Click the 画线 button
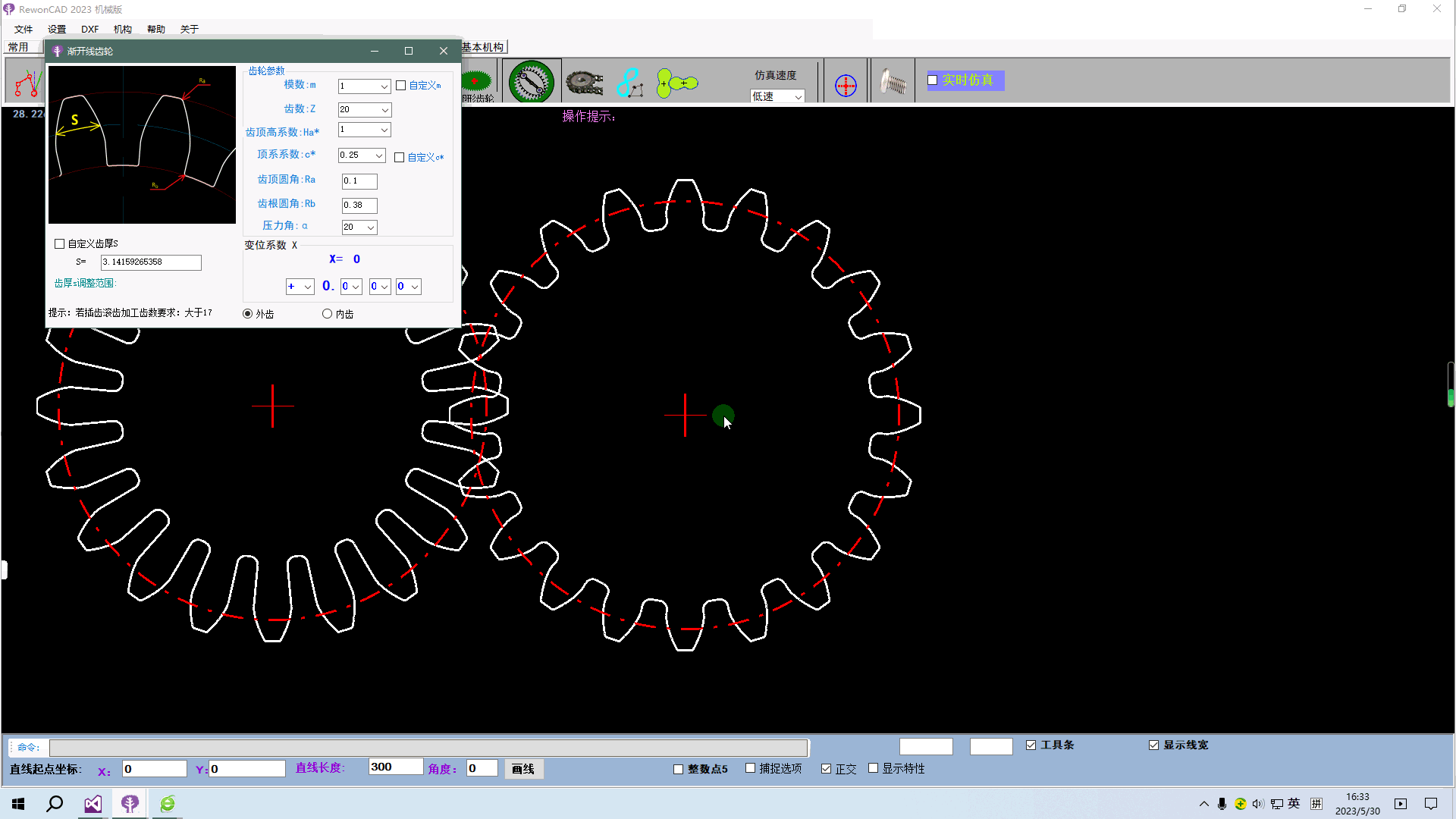Image resolution: width=1456 pixels, height=819 pixels. coord(522,769)
